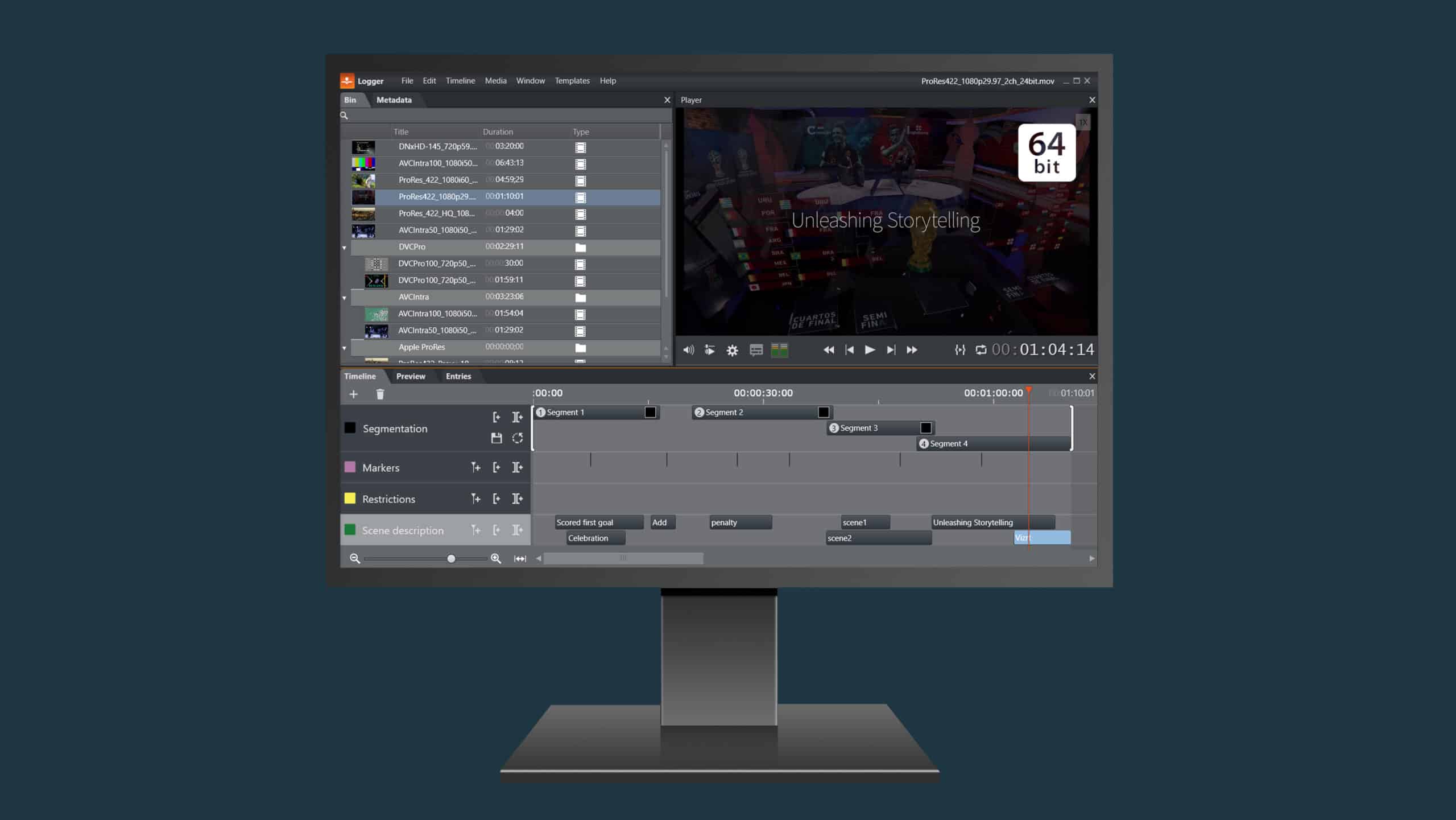Click the settings/gear icon in Player toolbar
This screenshot has width=1456, height=820.
point(732,349)
